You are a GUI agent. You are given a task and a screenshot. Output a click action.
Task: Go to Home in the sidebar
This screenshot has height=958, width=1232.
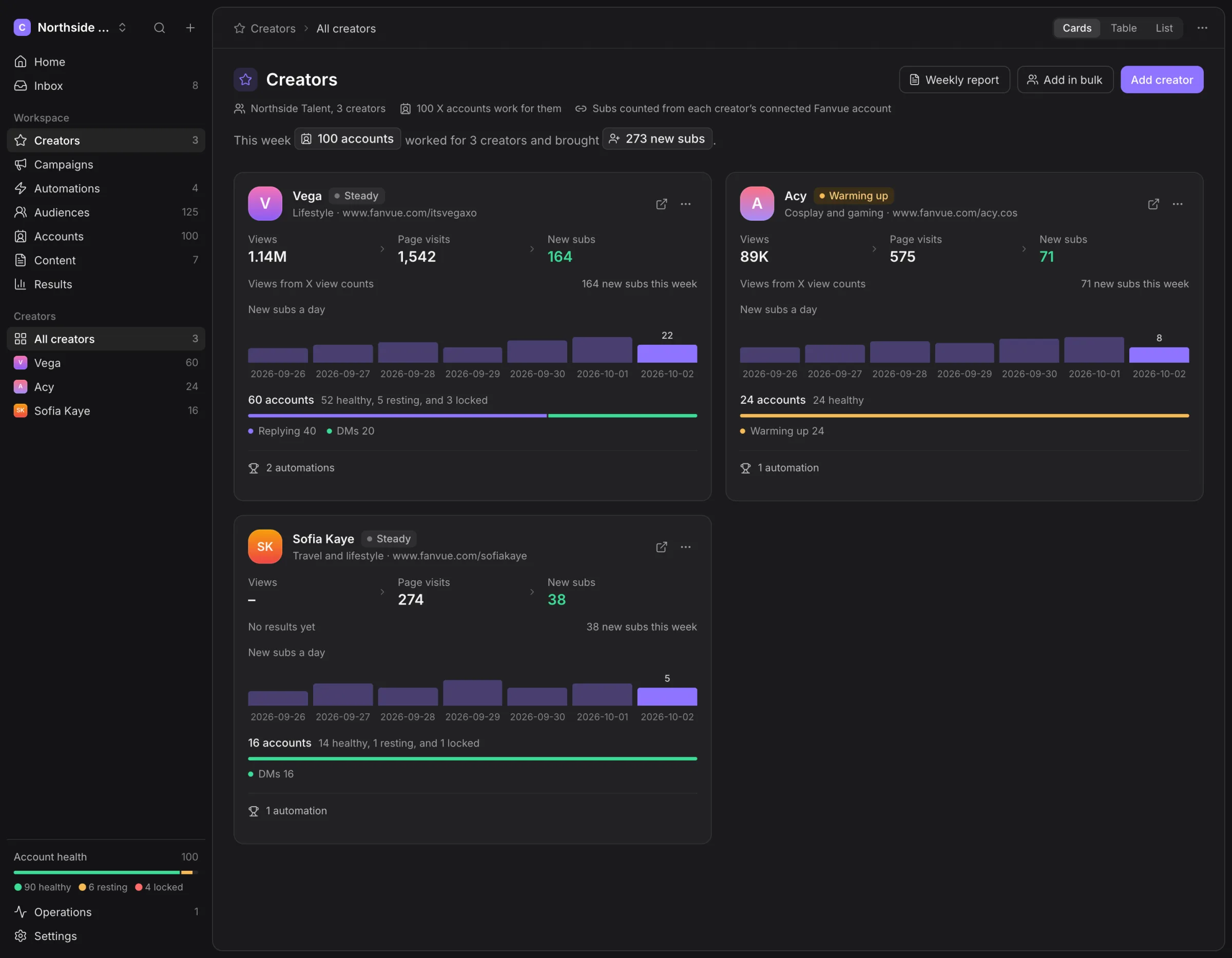[x=106, y=62]
